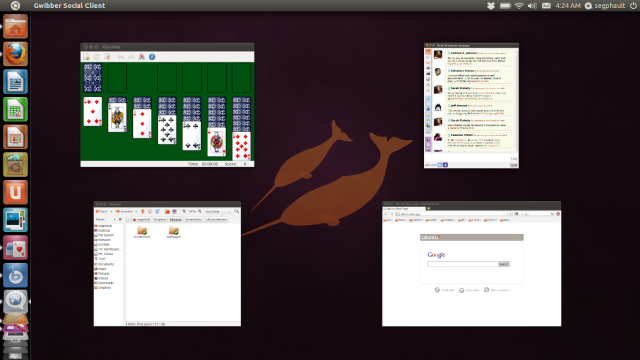
Task: Click the Screenshots path bar button
Action: [193, 220]
